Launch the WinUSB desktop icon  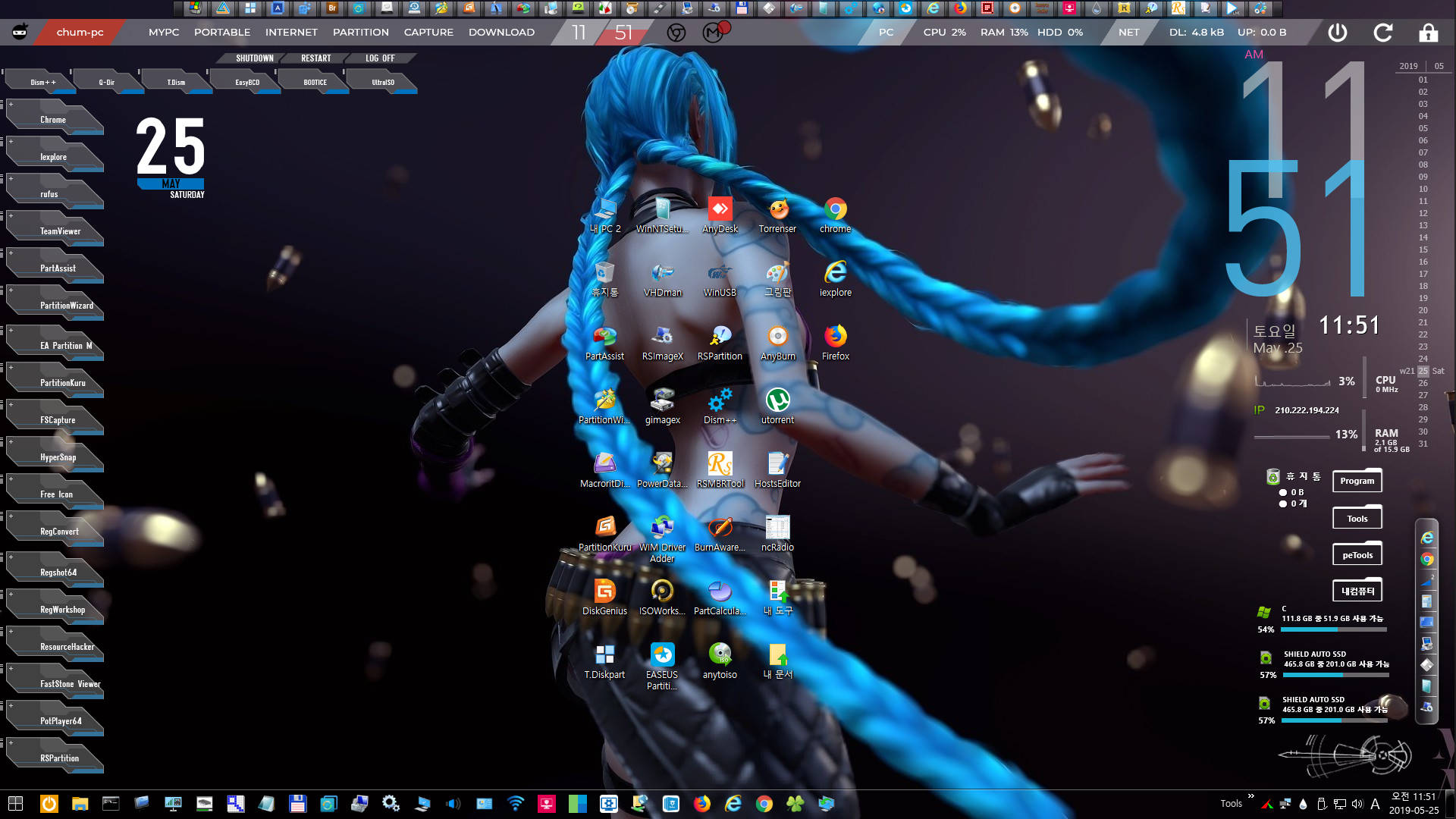coord(720,279)
